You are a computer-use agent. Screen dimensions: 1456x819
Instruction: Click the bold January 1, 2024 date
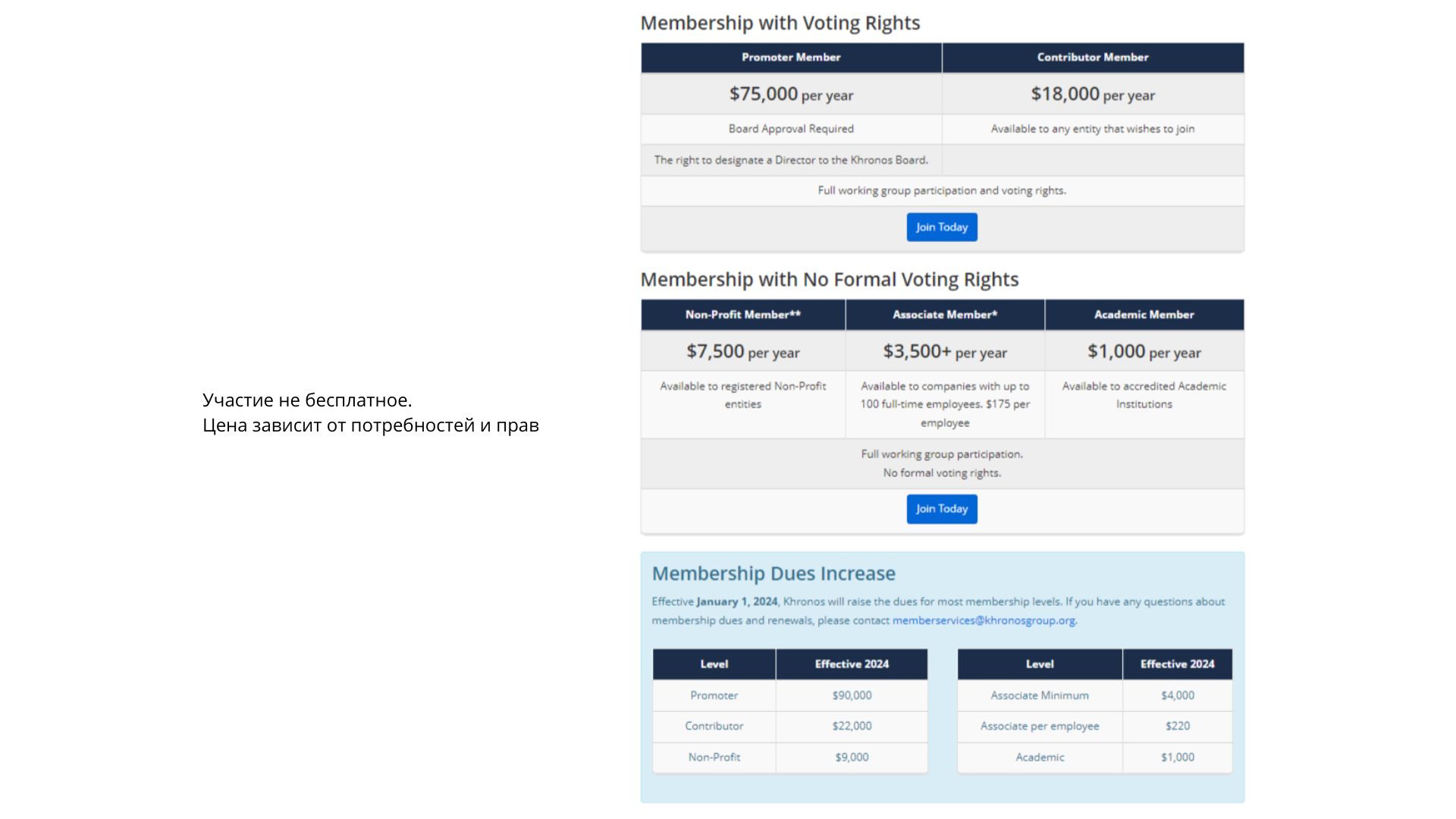(737, 601)
